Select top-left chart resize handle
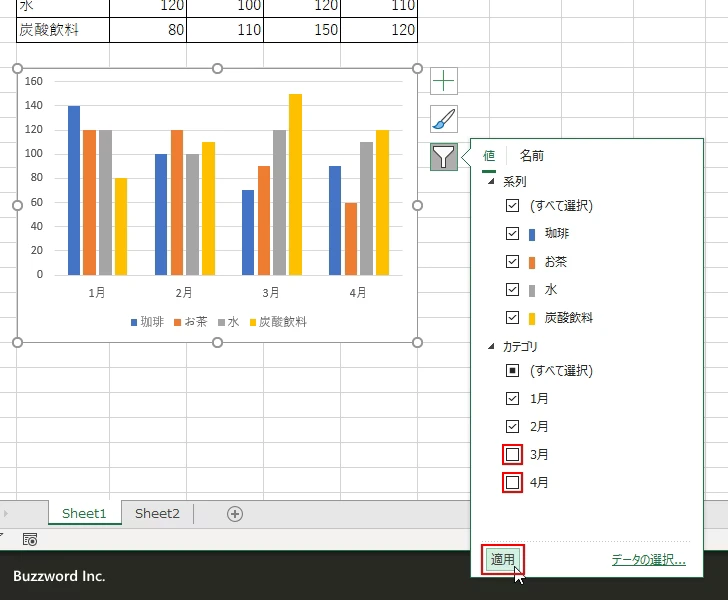Viewport: 728px width, 600px height. [17, 69]
